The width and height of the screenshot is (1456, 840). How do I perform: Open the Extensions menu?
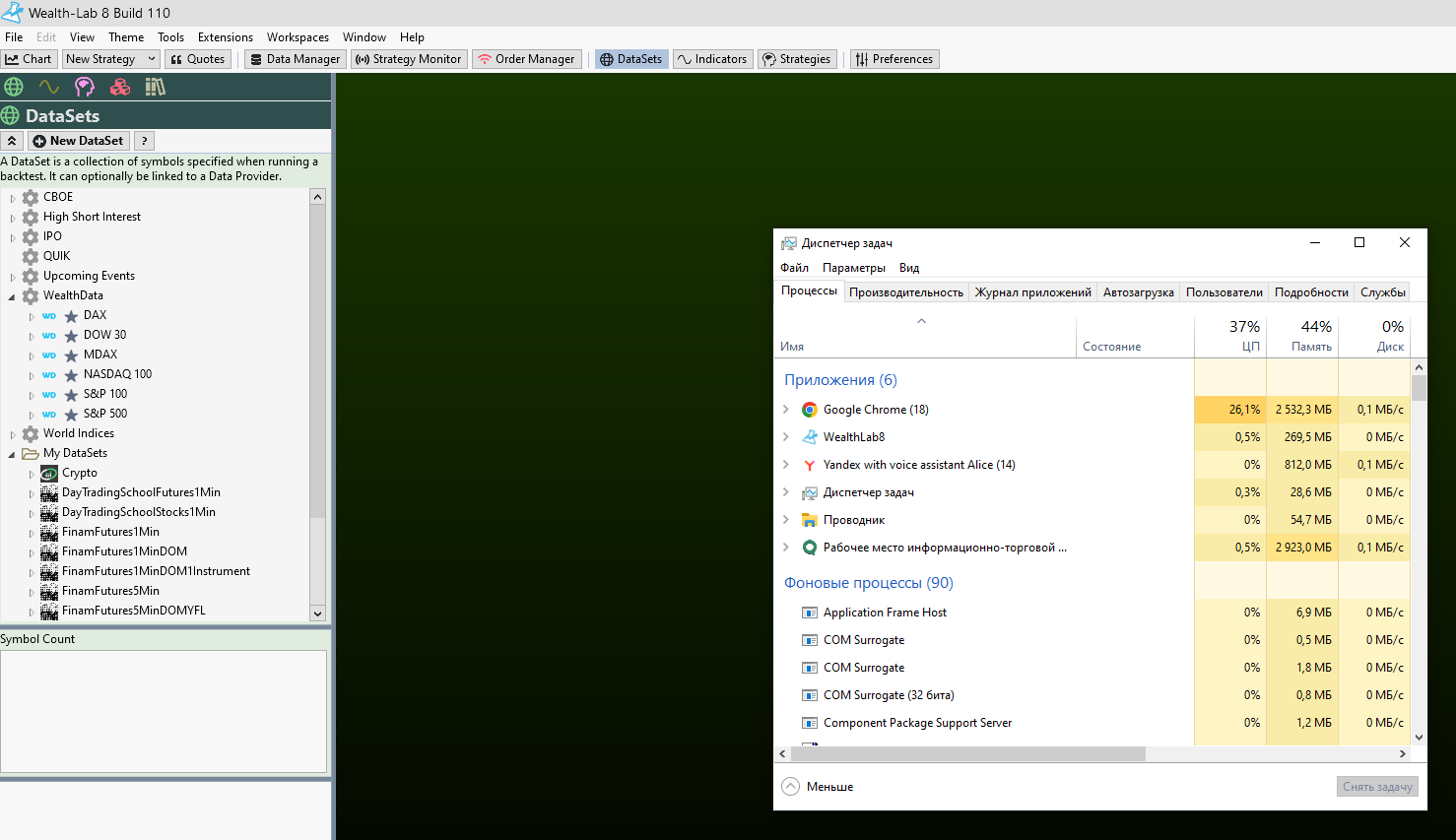point(226,37)
